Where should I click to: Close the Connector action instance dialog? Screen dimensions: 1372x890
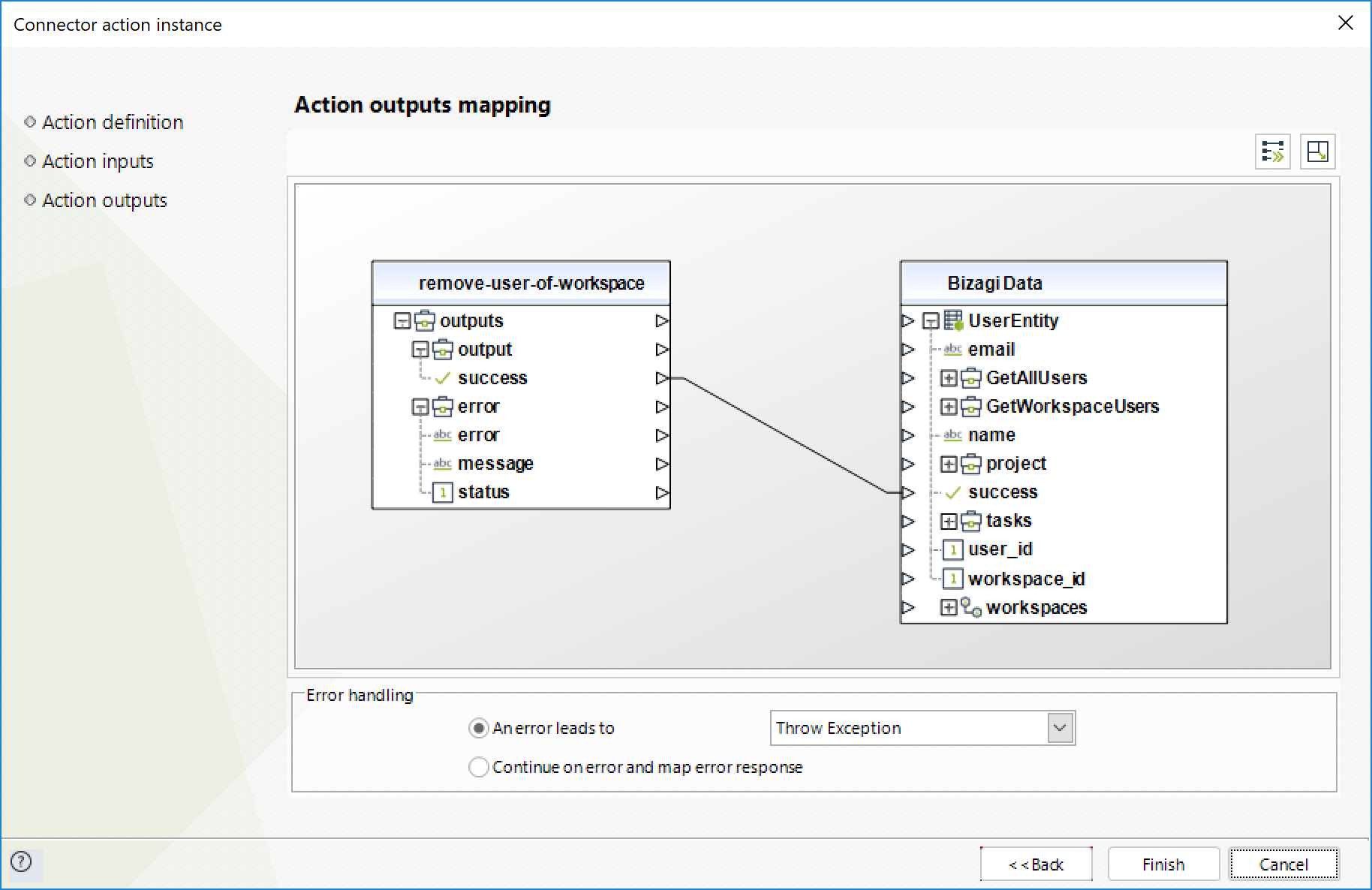[x=1346, y=23]
